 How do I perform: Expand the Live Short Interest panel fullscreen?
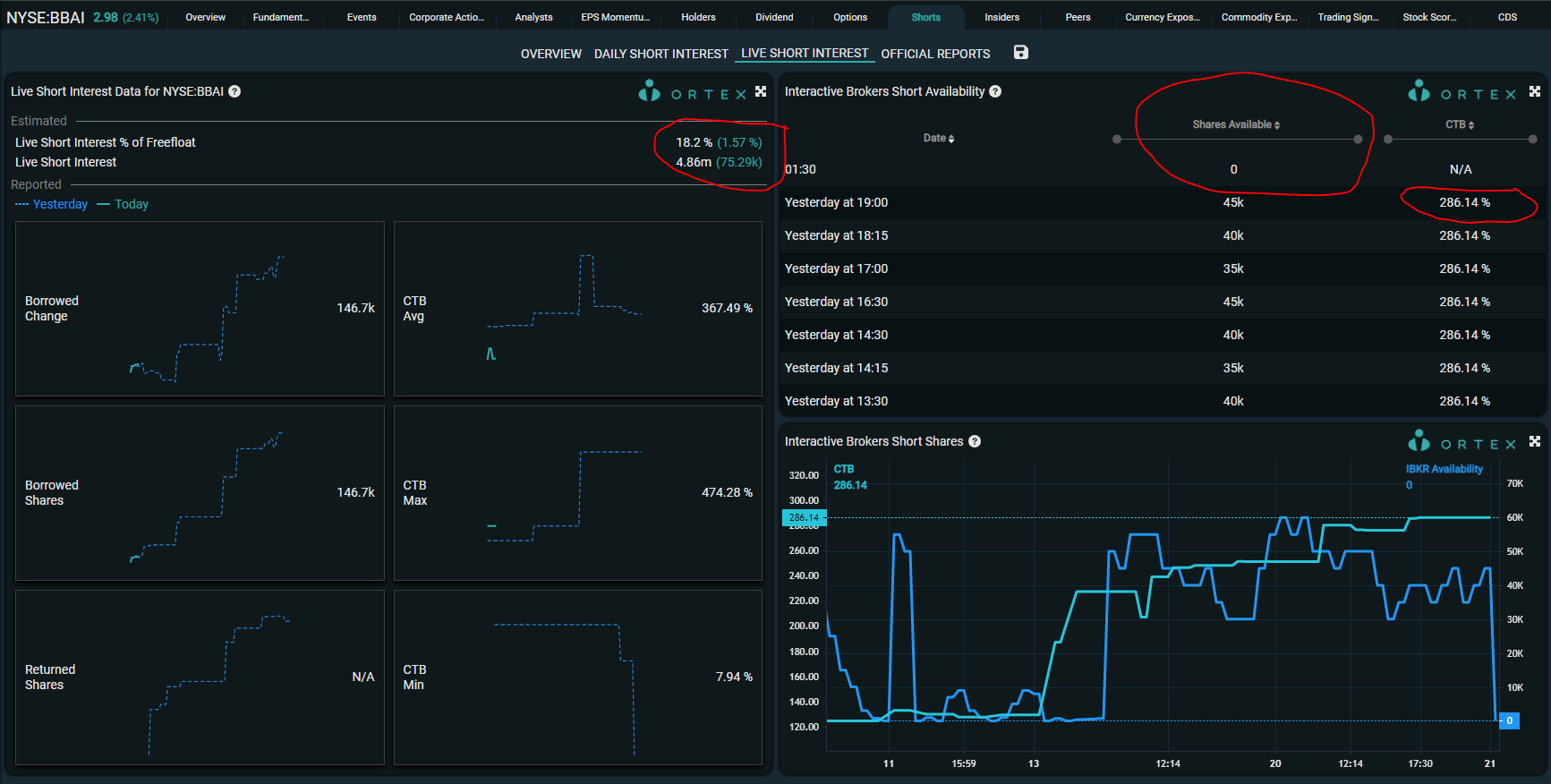click(x=761, y=91)
